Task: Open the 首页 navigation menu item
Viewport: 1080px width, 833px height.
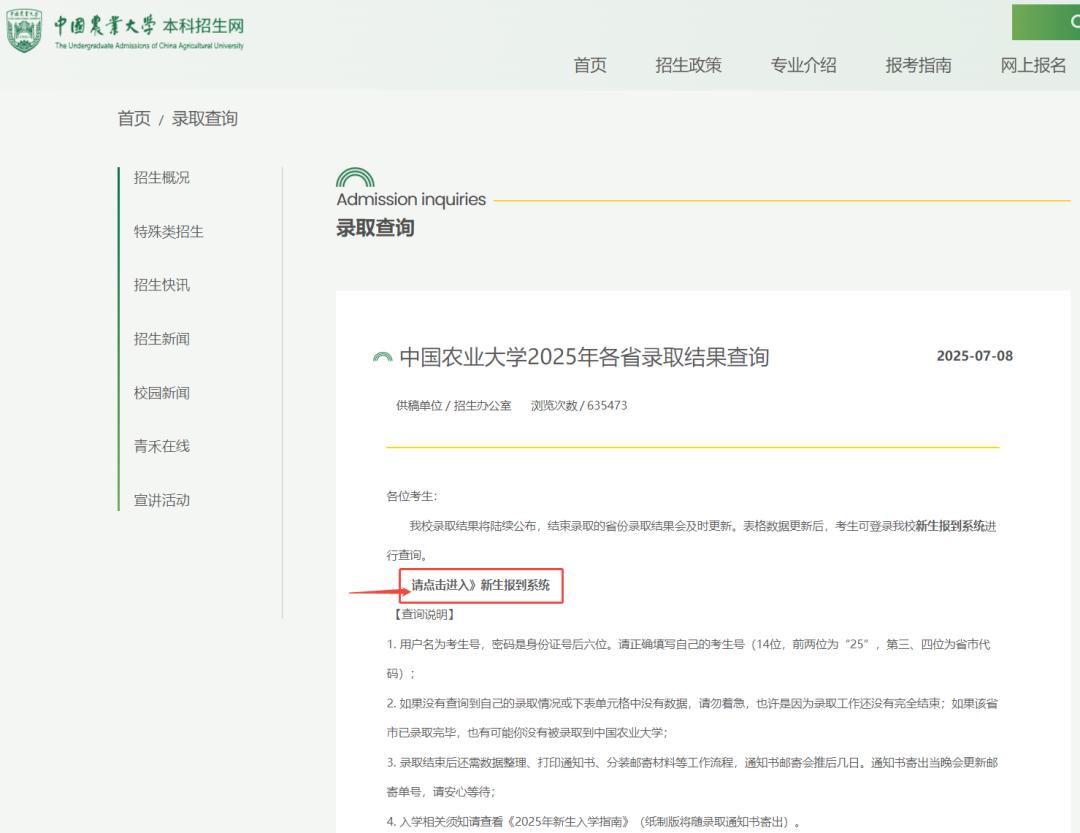Action: click(590, 65)
